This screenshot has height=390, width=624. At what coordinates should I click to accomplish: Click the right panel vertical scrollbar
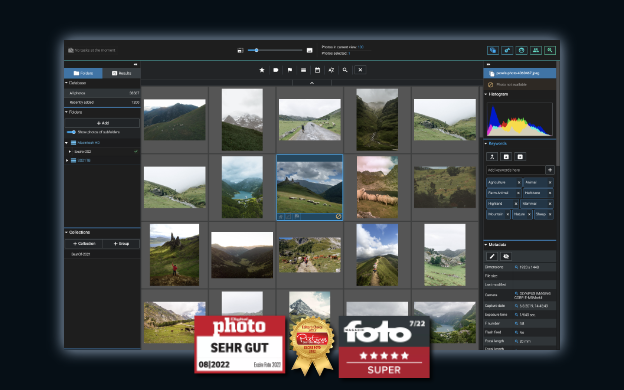[x=558, y=113]
